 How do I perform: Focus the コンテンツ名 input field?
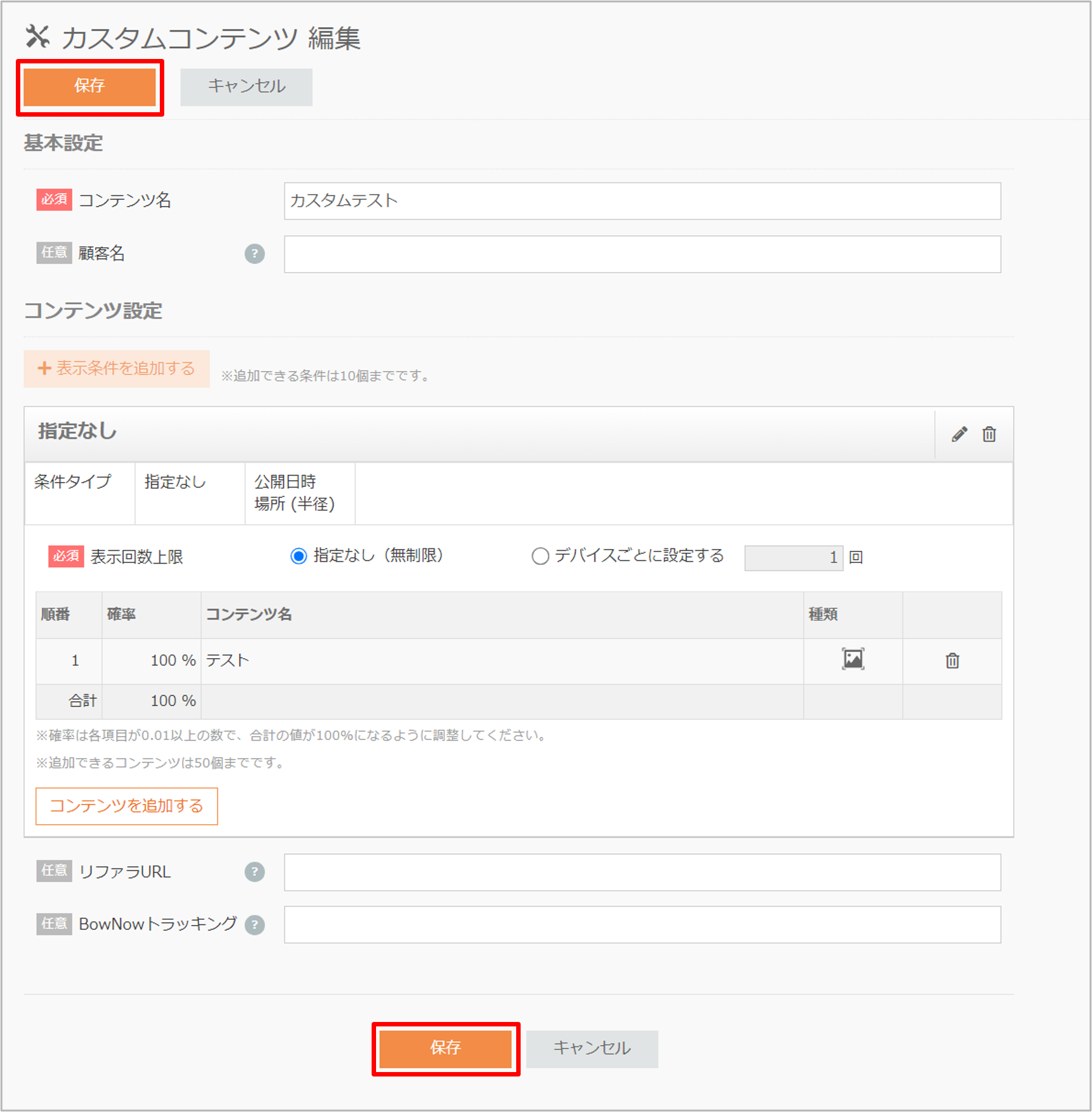tap(642, 201)
